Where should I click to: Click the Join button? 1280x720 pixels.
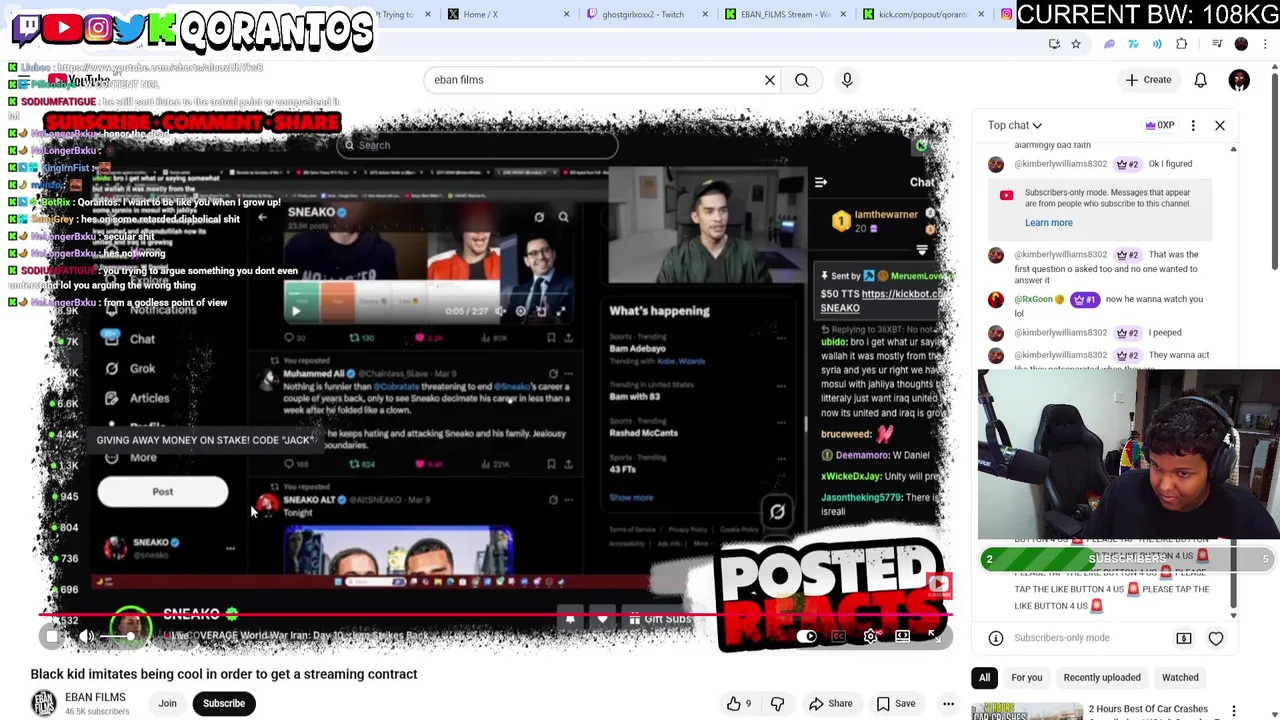pos(167,704)
